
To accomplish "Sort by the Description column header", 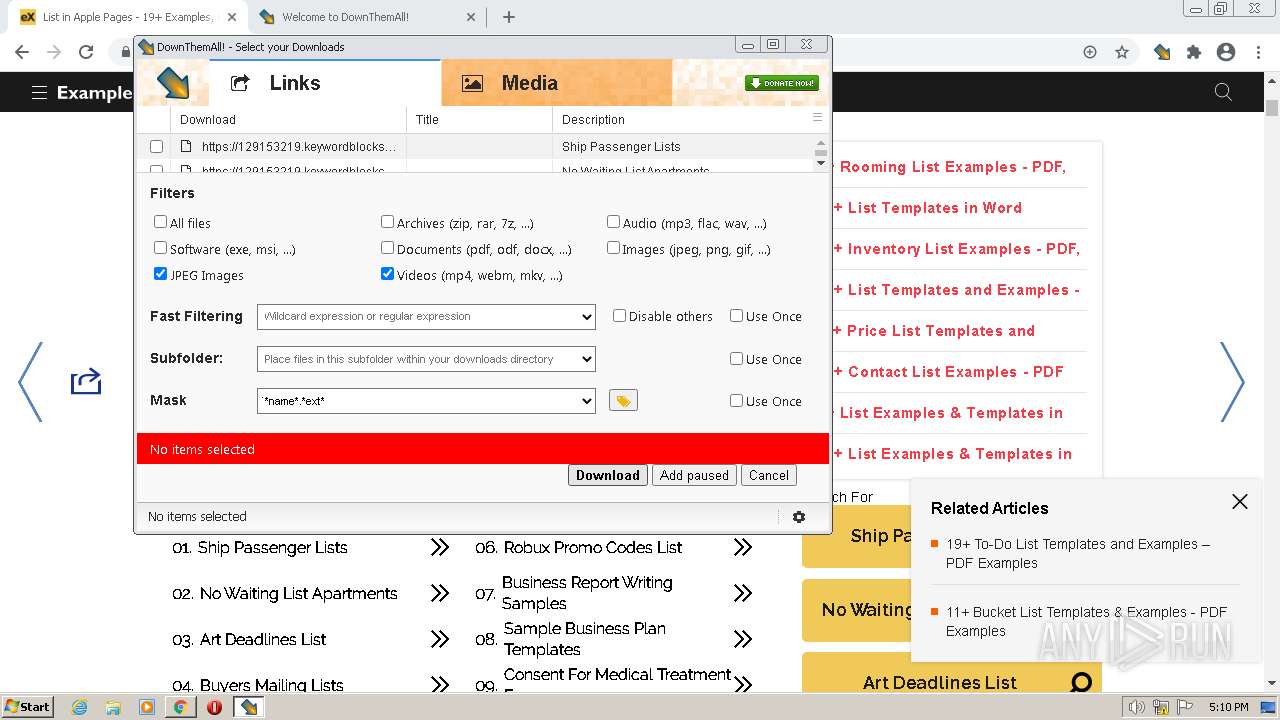I will click(680, 119).
